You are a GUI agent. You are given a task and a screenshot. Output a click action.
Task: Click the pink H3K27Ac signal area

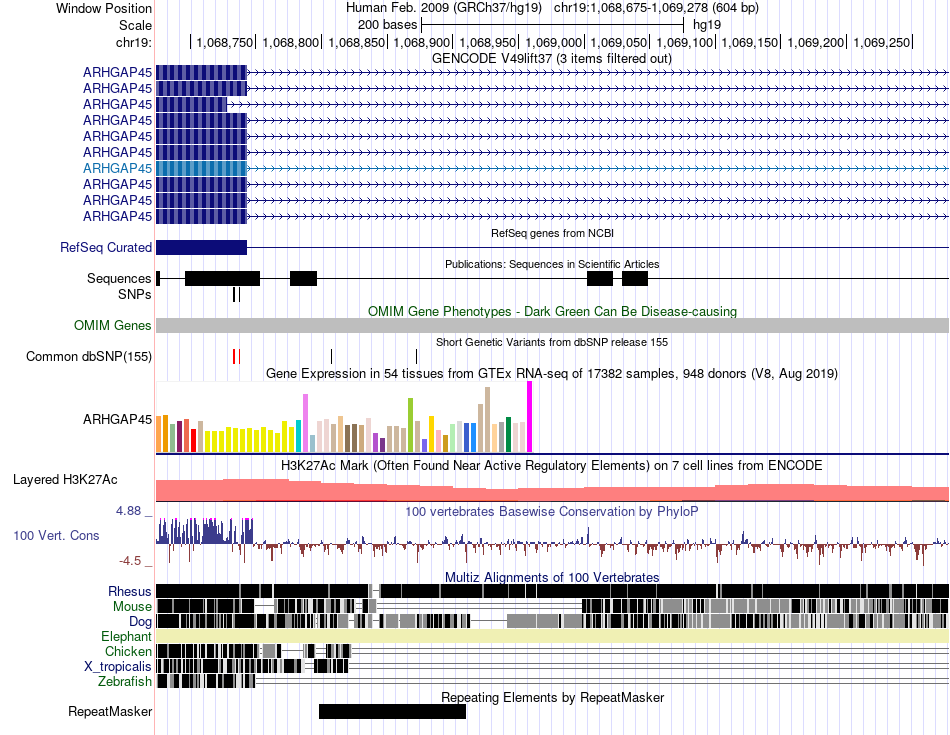pyautogui.click(x=552, y=491)
